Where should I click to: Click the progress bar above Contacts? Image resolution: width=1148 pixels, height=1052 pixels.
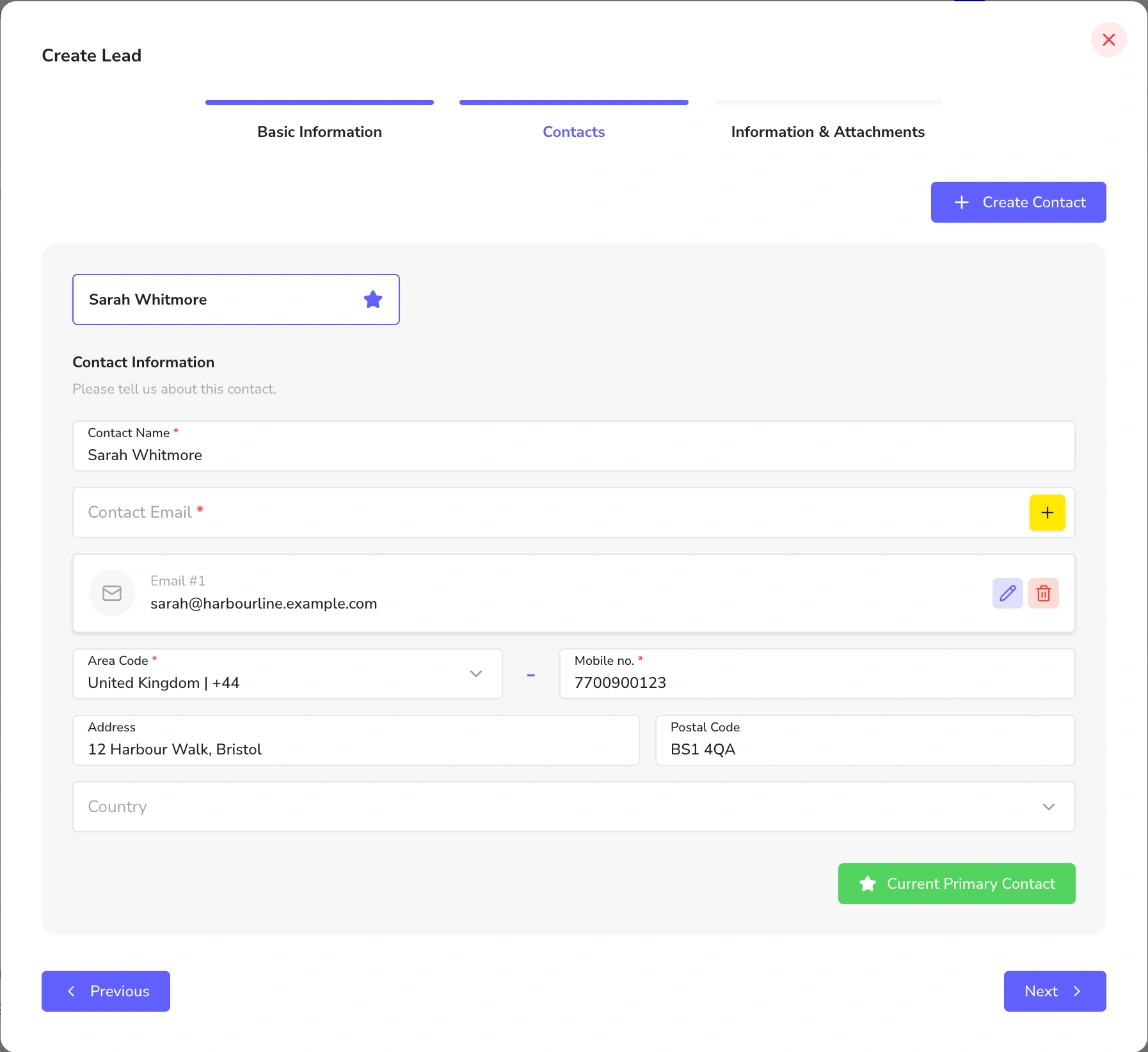click(573, 102)
